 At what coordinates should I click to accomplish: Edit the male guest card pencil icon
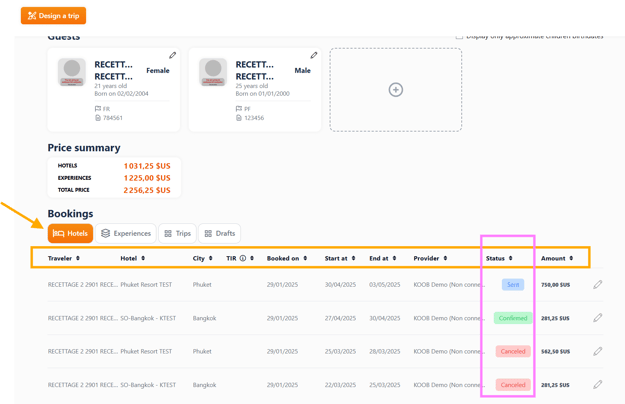[313, 56]
